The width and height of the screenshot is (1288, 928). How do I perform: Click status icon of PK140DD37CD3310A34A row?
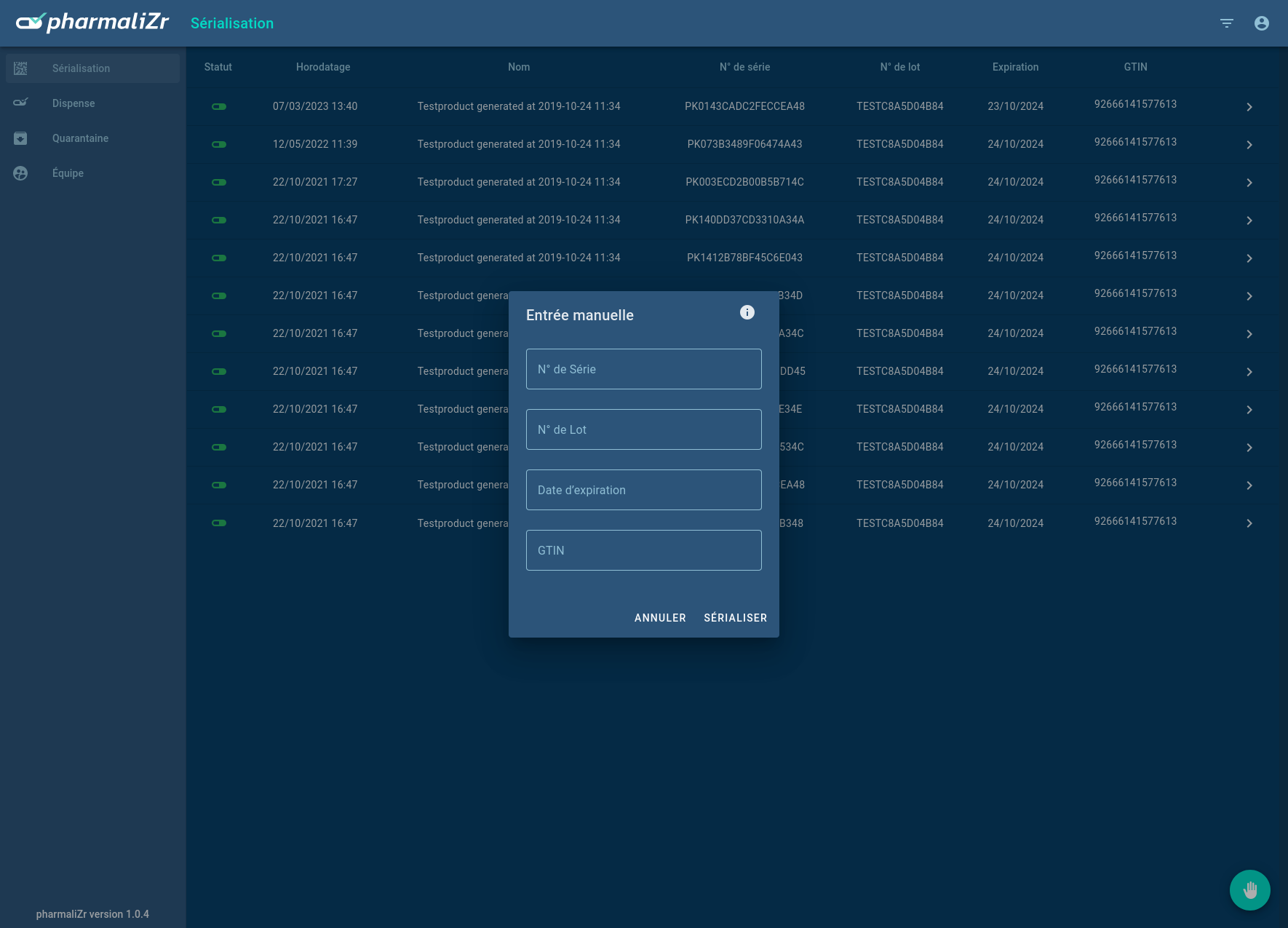point(219,220)
